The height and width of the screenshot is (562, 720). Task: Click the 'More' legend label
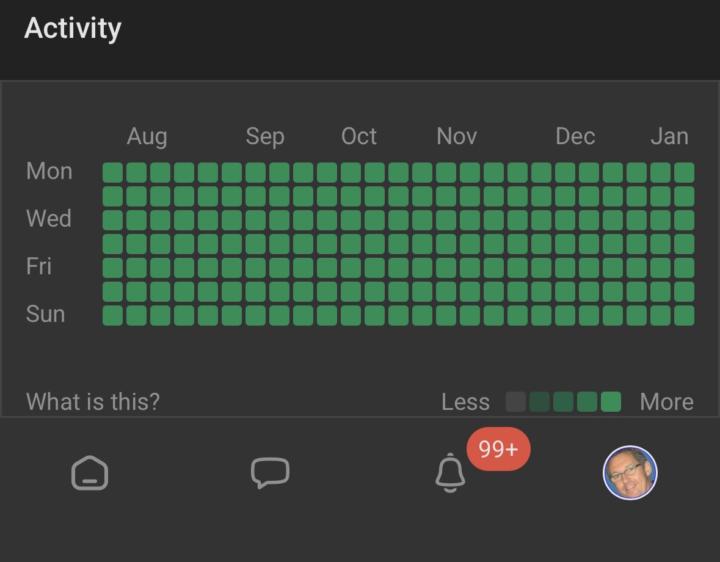pos(666,402)
